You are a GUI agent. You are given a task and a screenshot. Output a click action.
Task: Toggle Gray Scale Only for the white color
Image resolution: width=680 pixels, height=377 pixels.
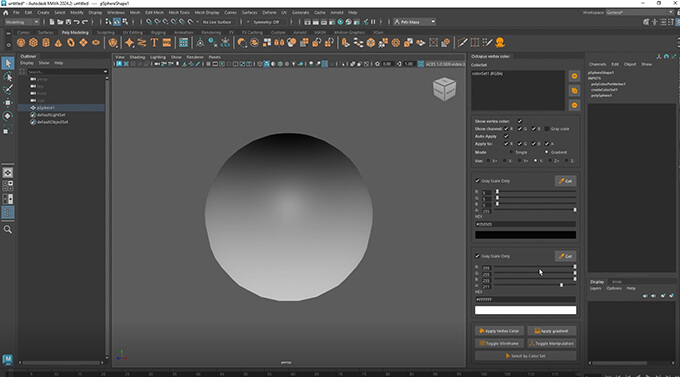477,256
